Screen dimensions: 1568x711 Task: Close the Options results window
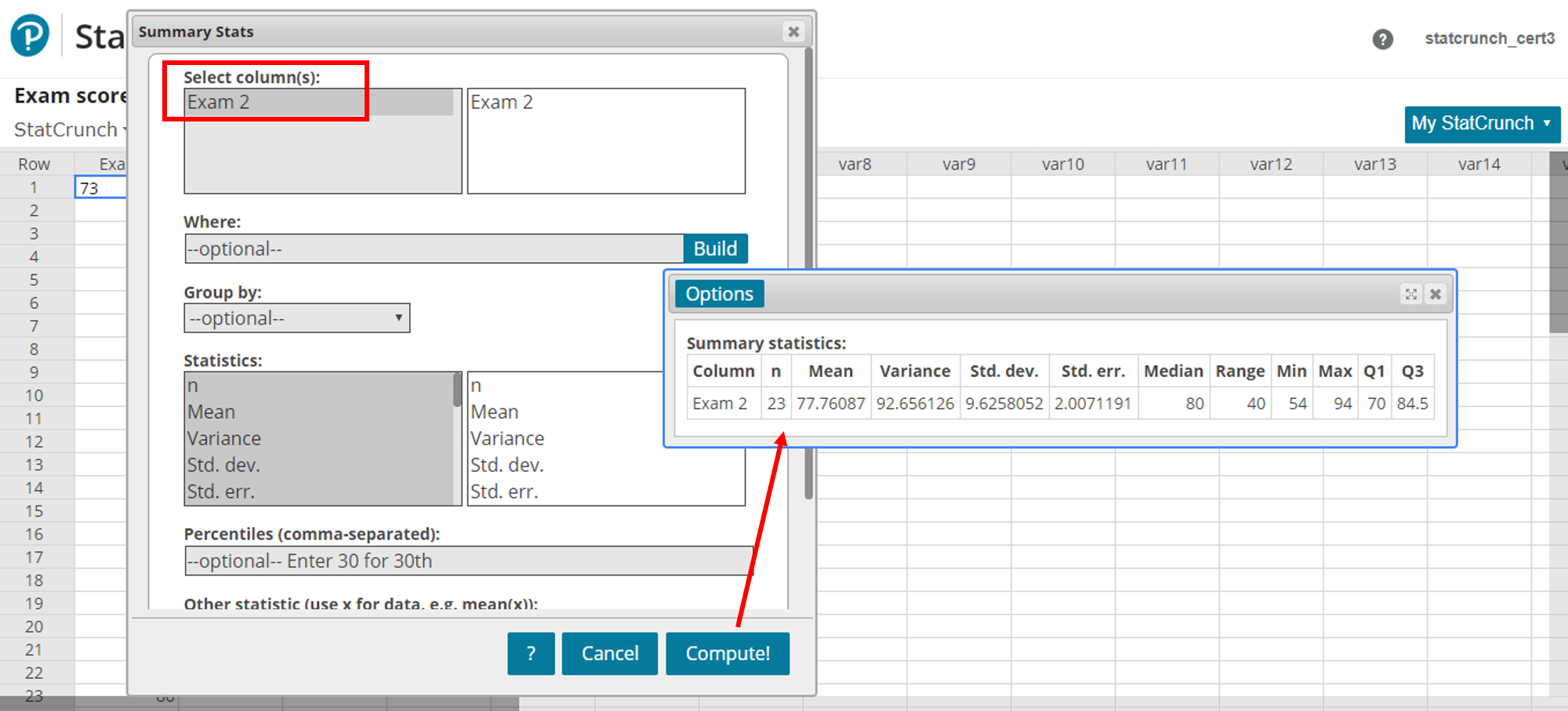point(1436,294)
